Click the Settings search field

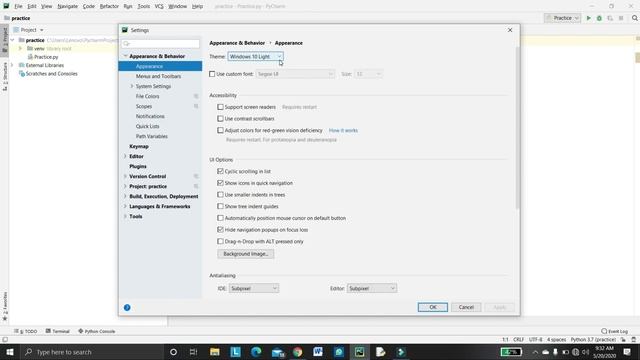pos(160,43)
